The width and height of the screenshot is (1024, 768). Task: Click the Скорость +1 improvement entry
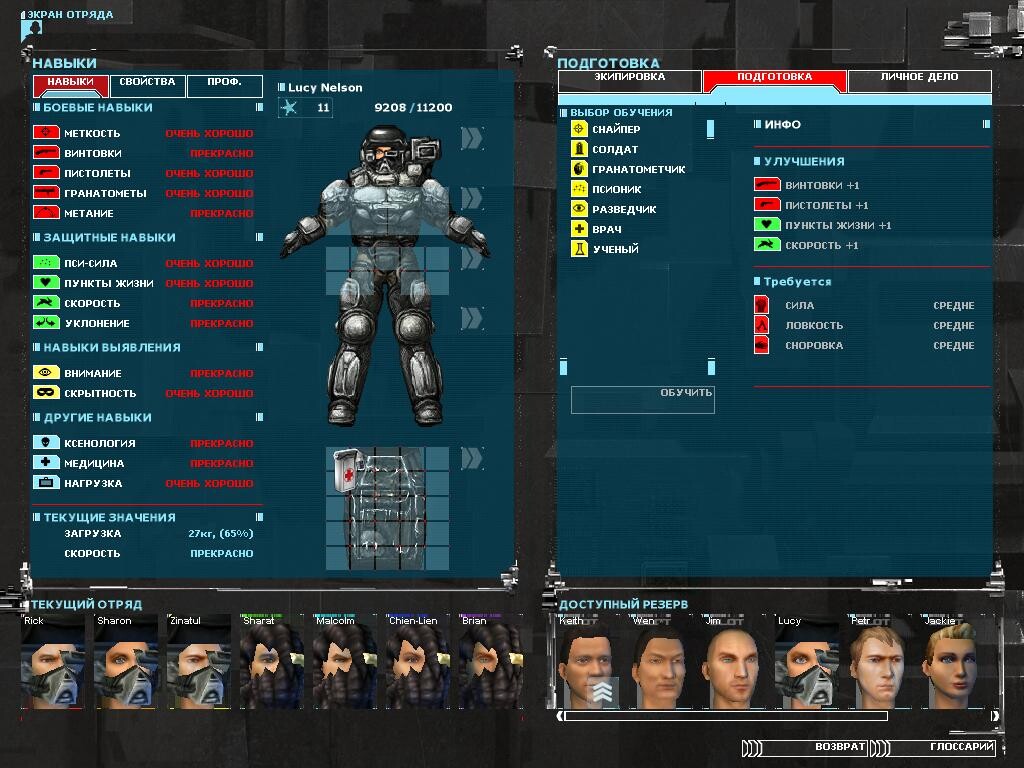807,245
